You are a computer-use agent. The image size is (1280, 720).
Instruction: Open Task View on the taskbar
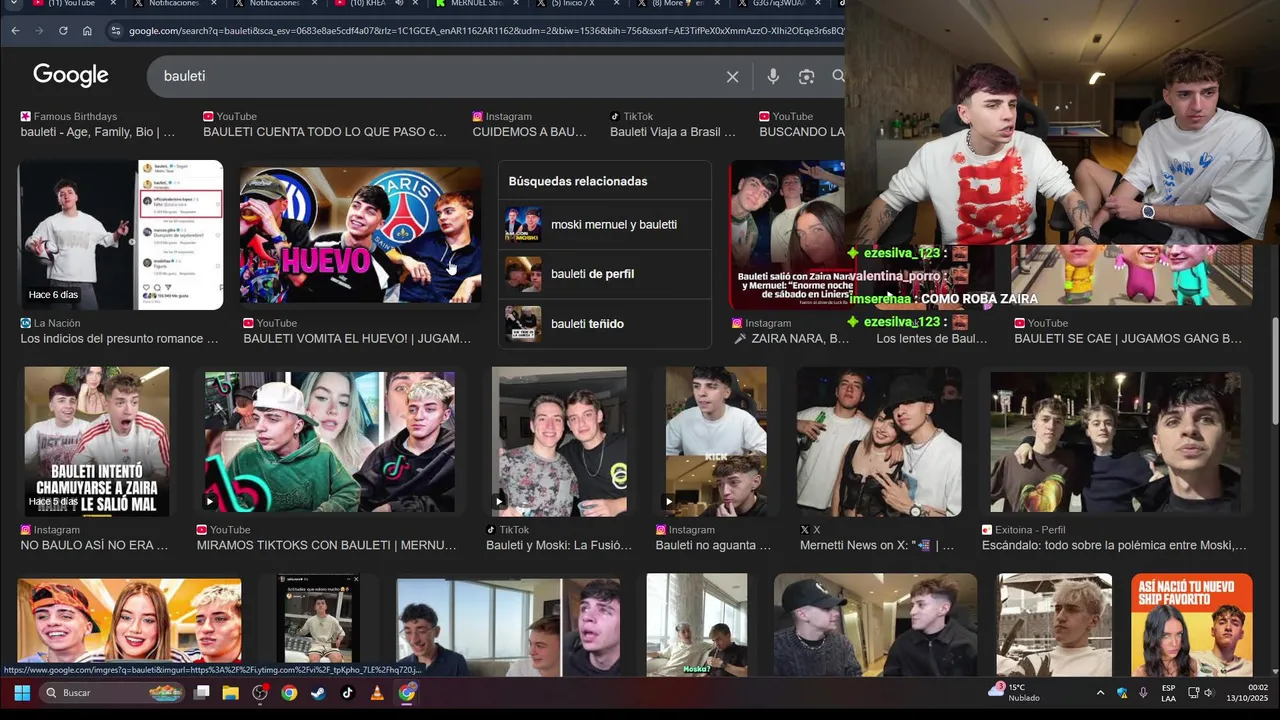pos(201,692)
